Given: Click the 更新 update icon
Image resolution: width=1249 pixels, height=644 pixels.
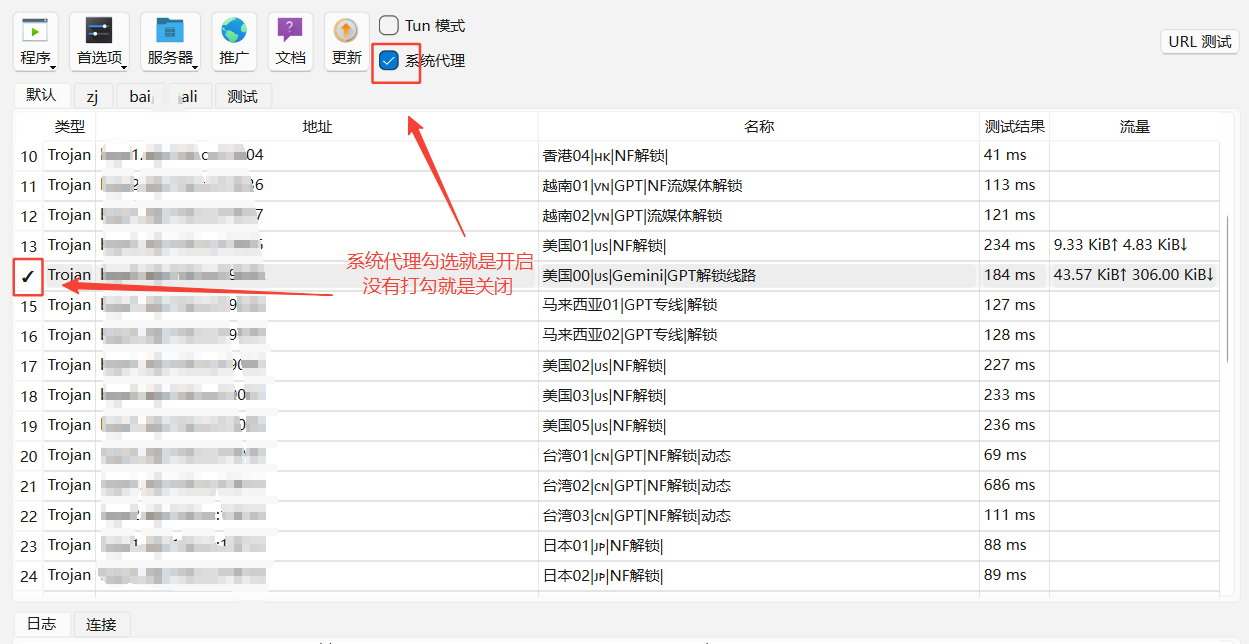Looking at the screenshot, I should (x=346, y=32).
